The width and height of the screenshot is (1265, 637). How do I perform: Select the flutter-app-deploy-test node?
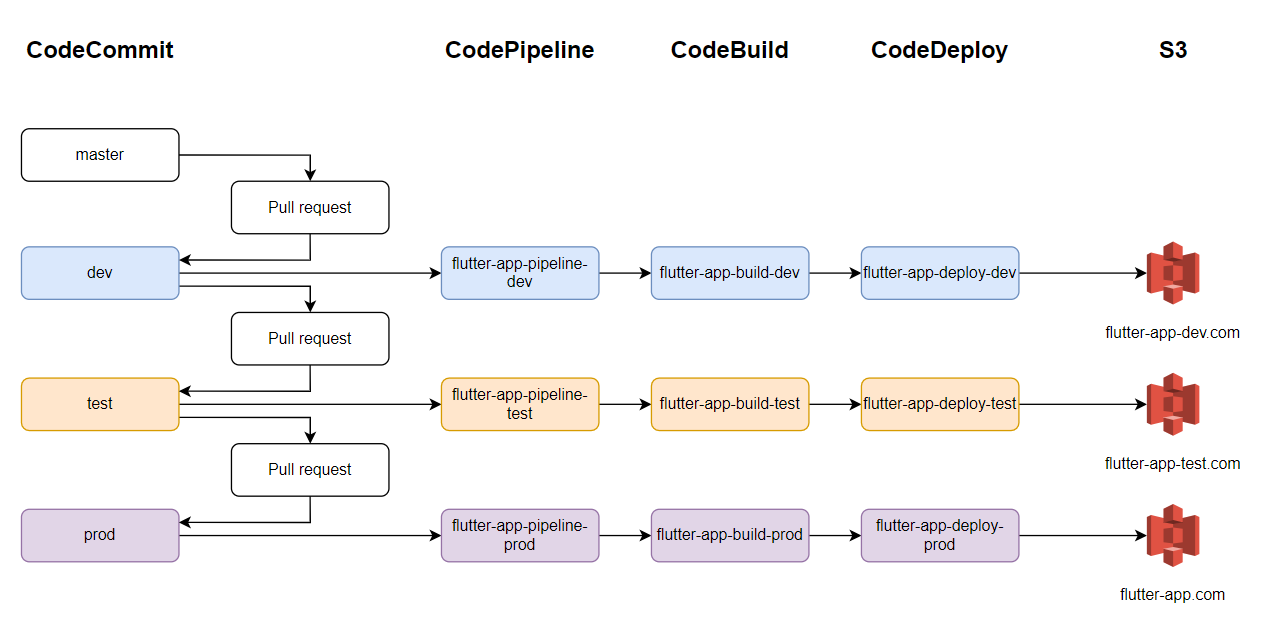(x=940, y=404)
